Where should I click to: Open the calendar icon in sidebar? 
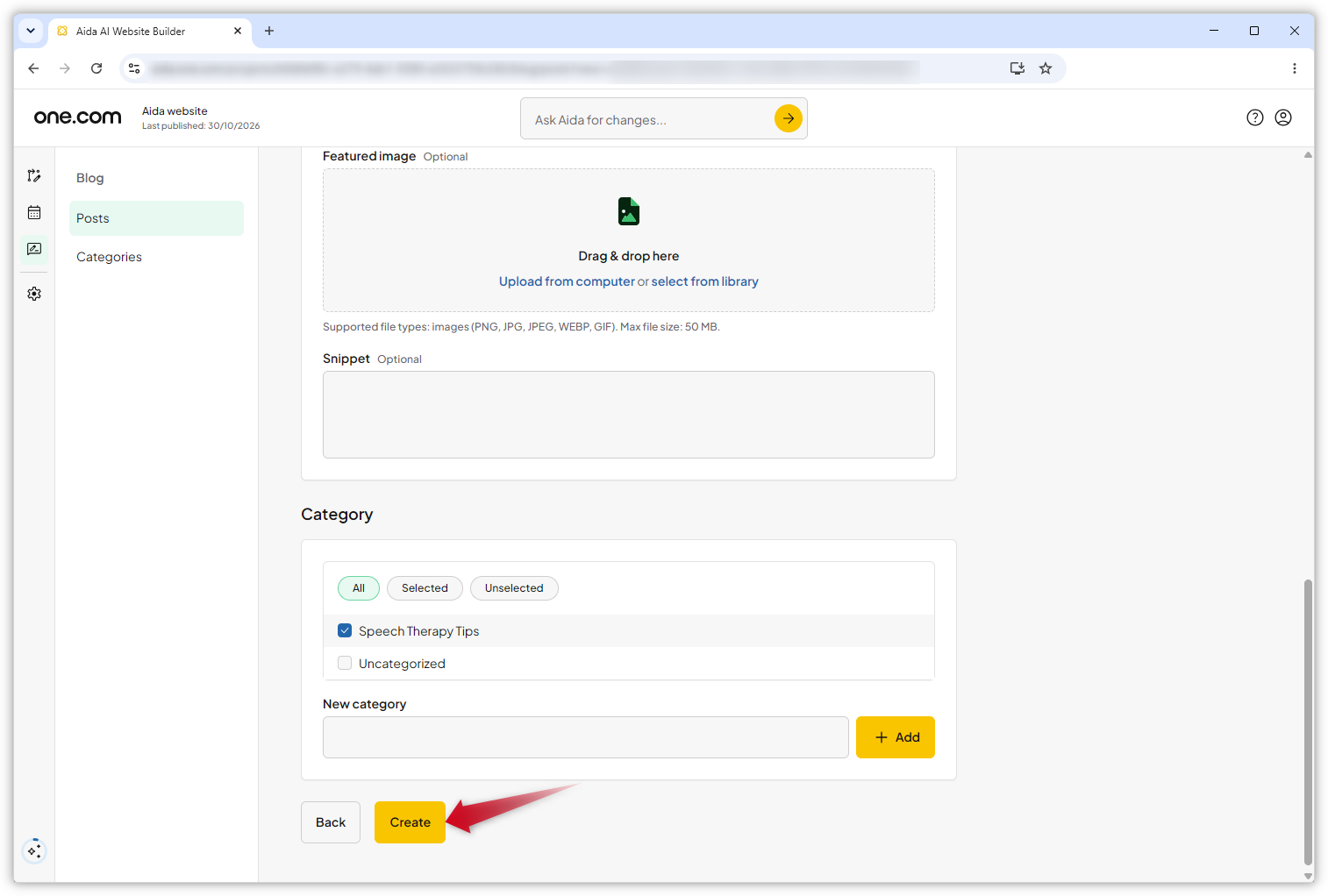[x=34, y=213]
